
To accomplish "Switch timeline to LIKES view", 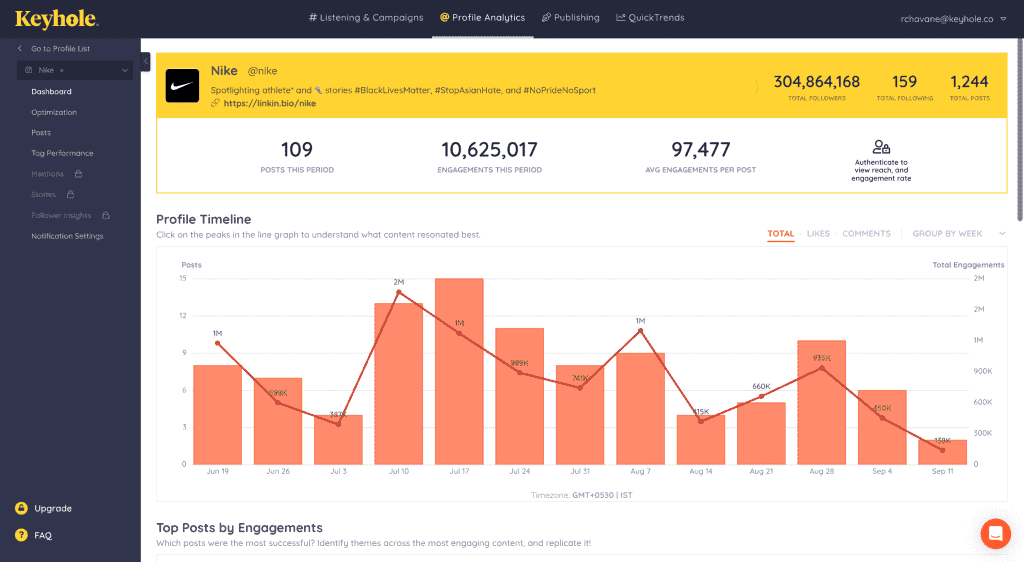I will pos(818,234).
